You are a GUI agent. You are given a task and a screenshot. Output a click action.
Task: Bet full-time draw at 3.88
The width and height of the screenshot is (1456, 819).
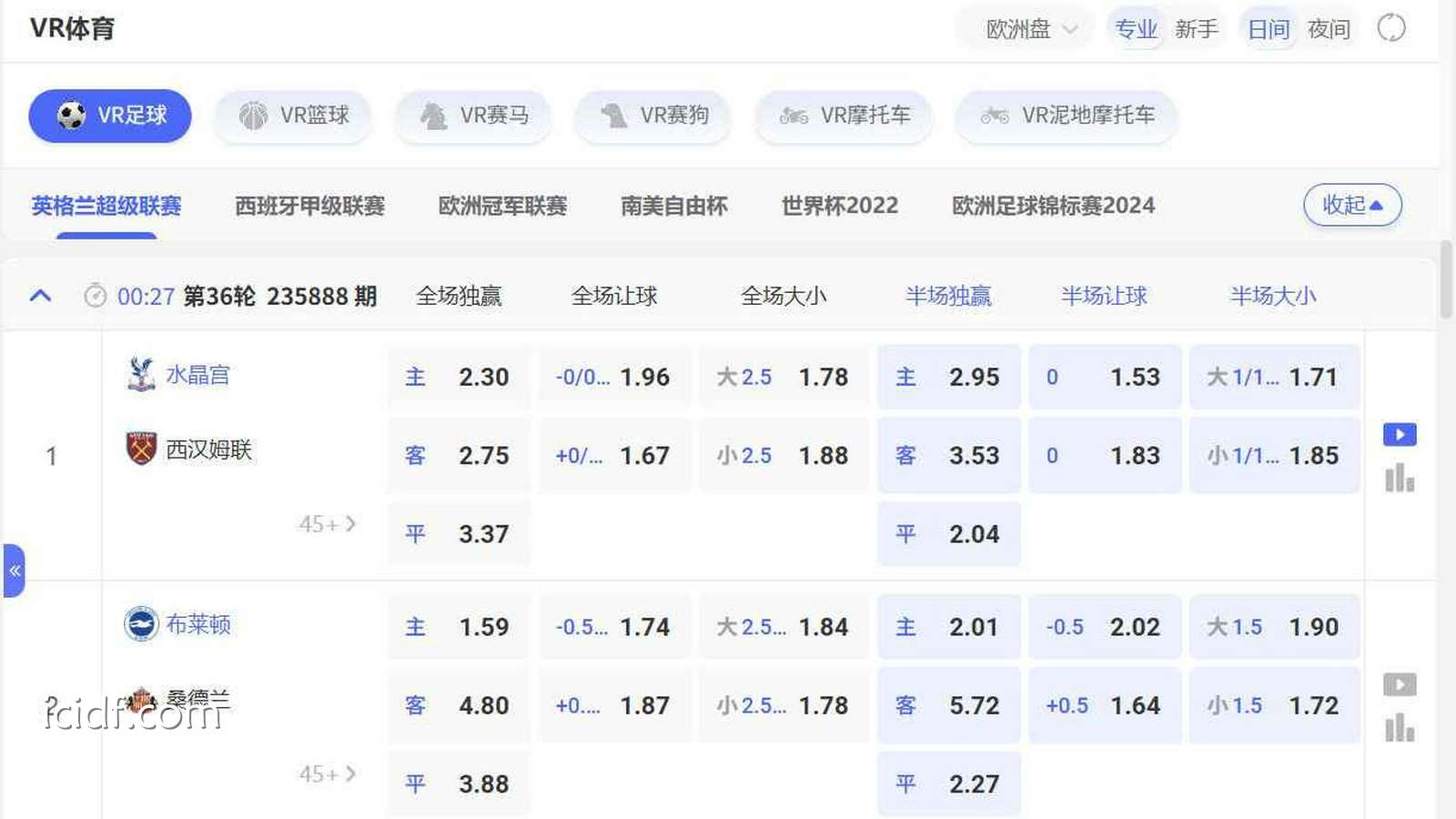pyautogui.click(x=459, y=784)
